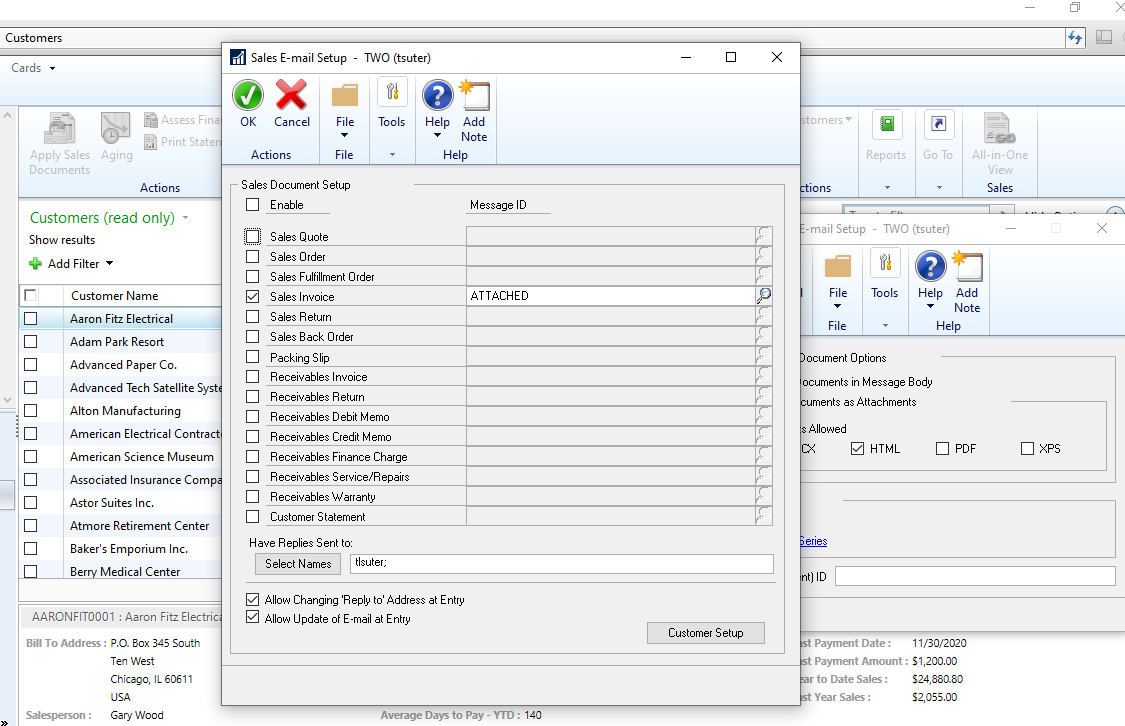Expand the Reports dropdown arrow

click(x=888, y=188)
